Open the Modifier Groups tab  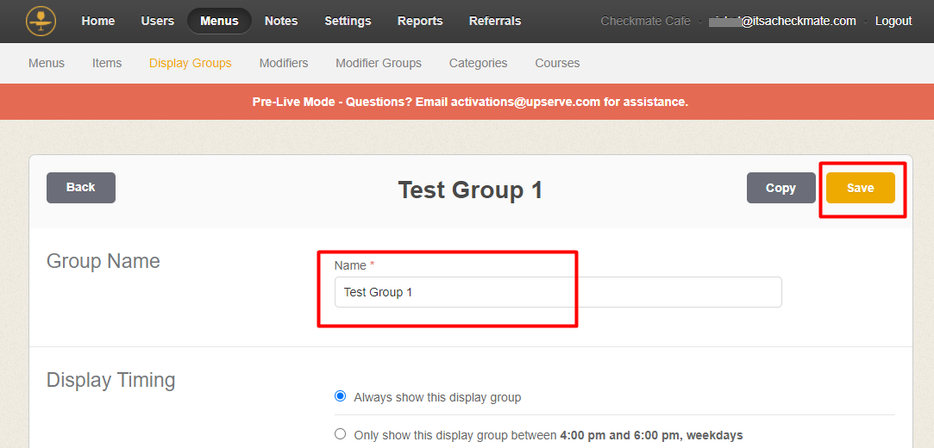coord(378,63)
